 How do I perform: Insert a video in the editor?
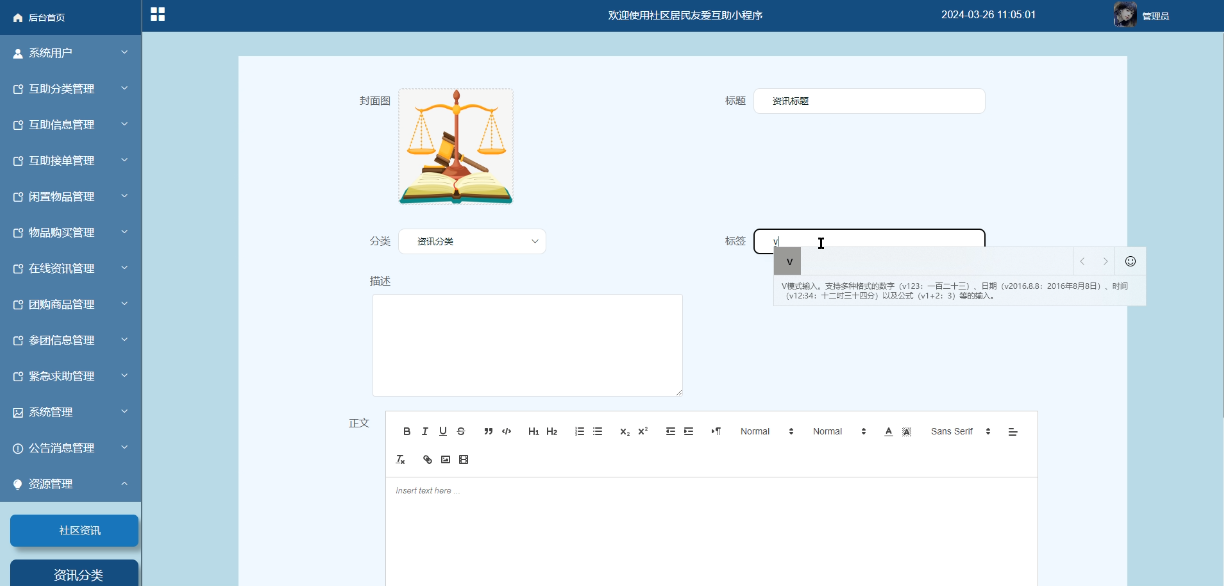[464, 459]
